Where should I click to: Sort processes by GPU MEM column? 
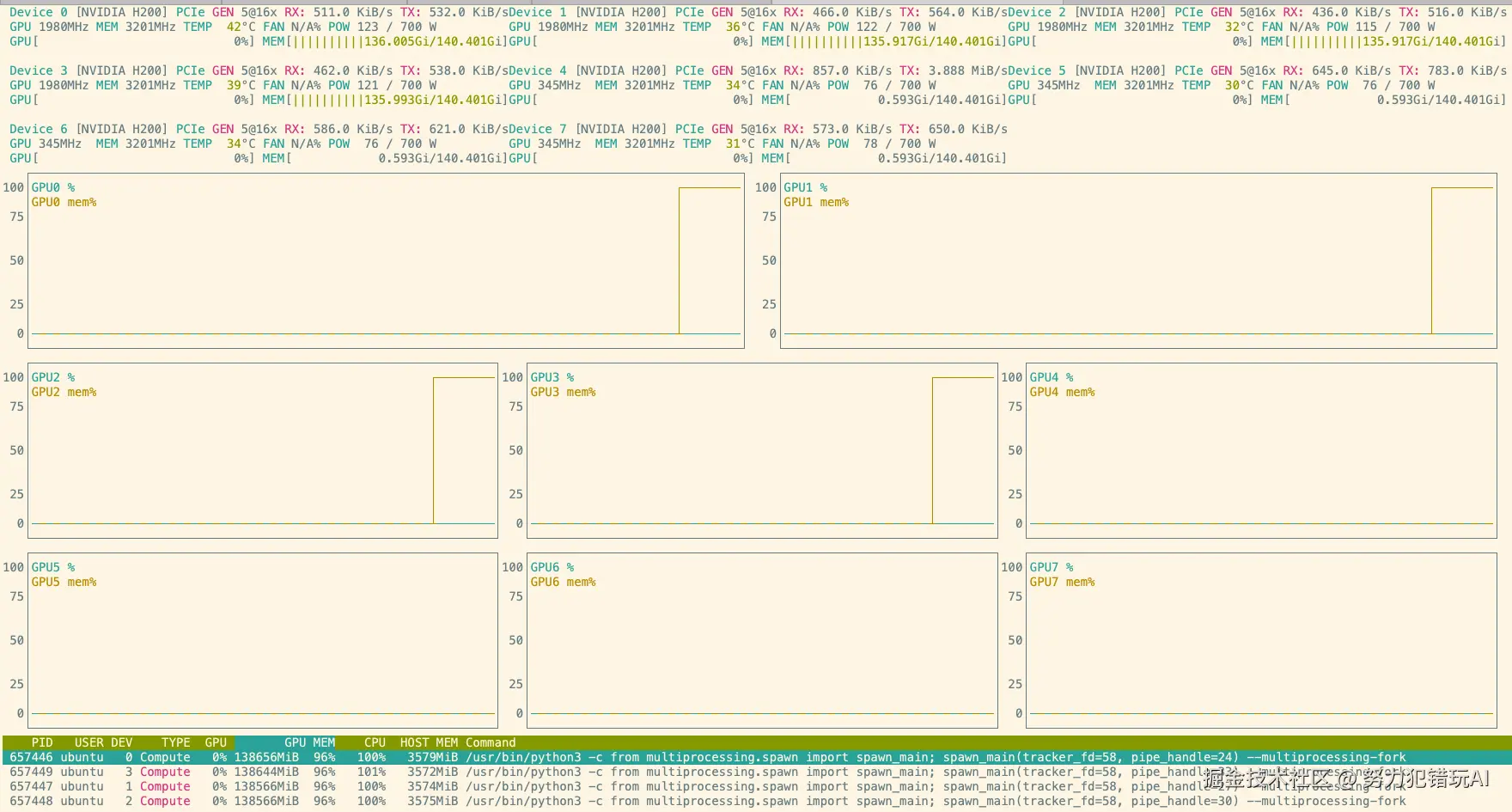(x=309, y=742)
